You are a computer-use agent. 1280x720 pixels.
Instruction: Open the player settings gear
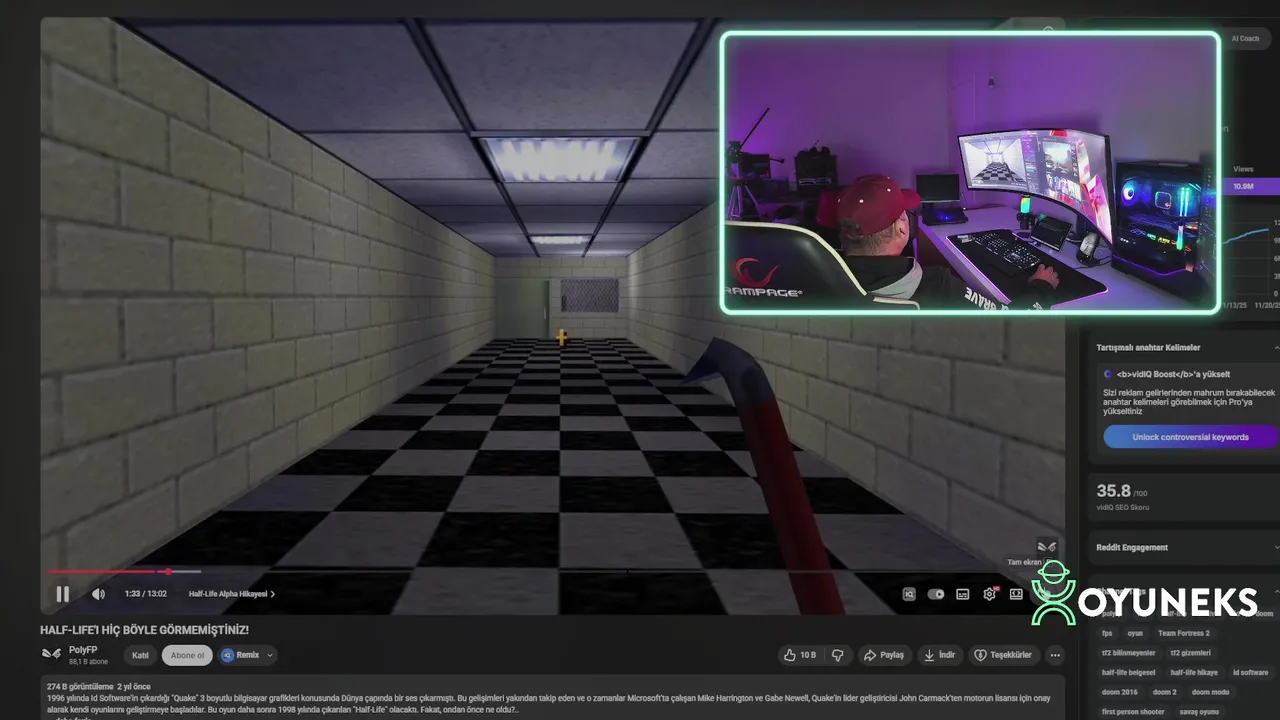(x=989, y=594)
